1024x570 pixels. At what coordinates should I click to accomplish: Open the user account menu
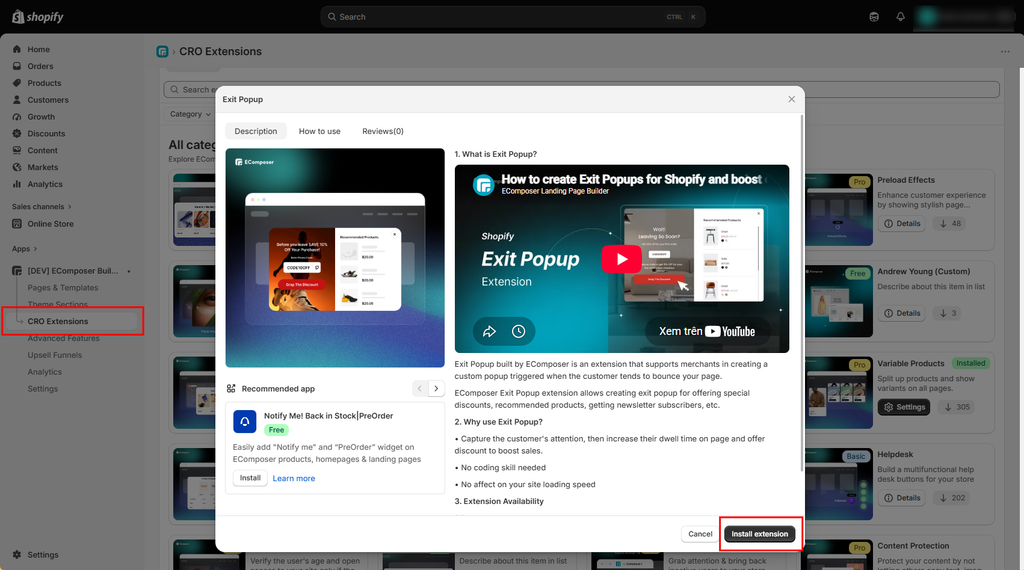click(965, 16)
